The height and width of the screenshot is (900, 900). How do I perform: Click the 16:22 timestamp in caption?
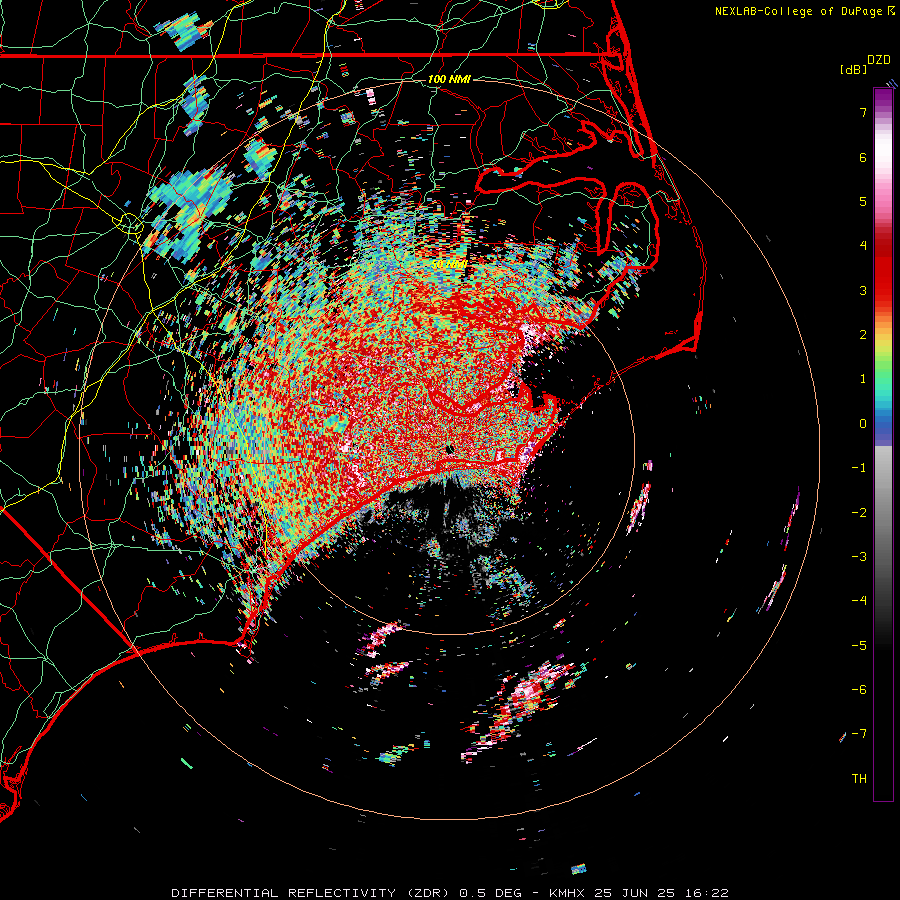point(706,893)
